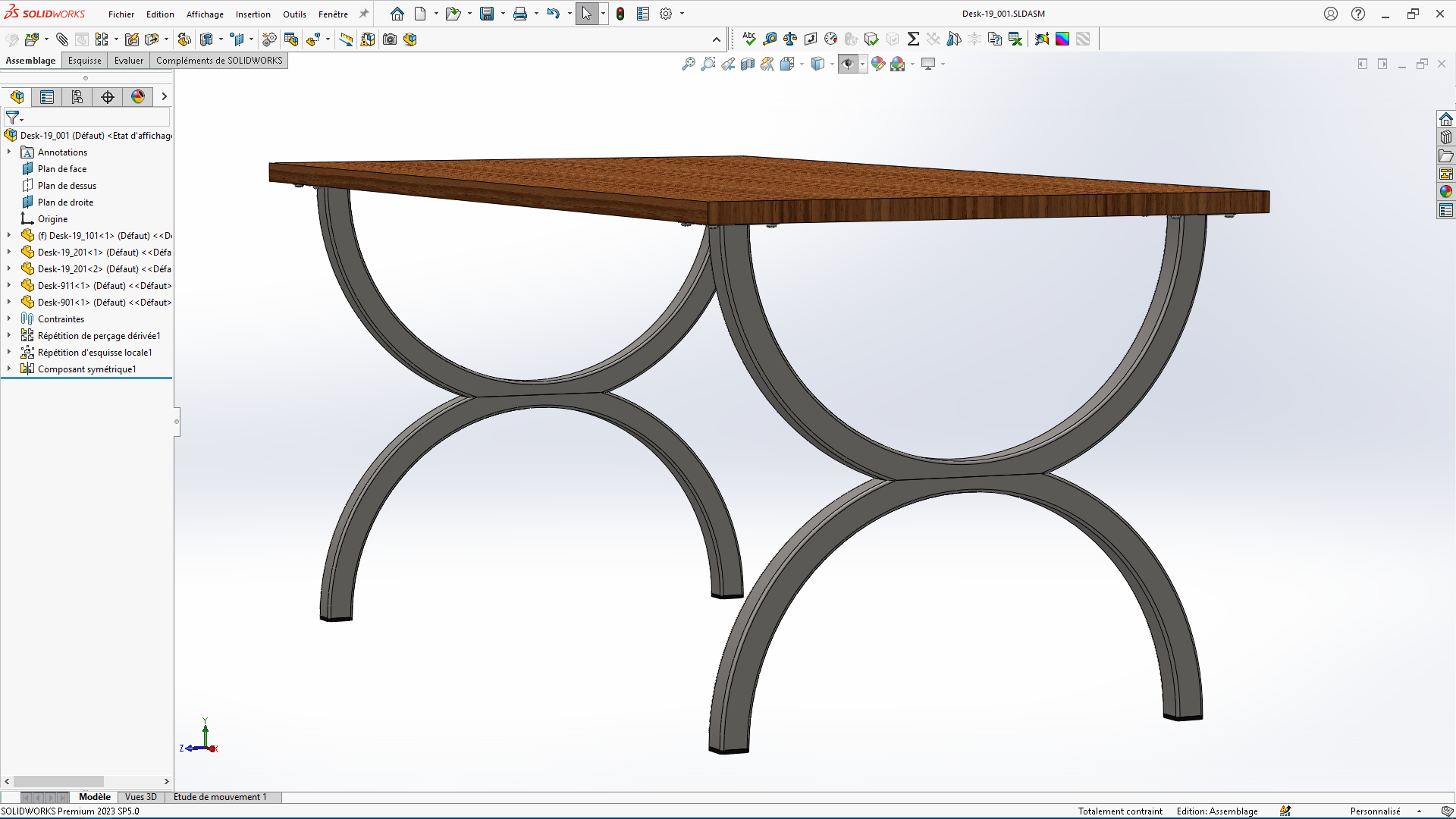Viewport: 1456px width, 819px height.
Task: Open the View Orientation dropdown arrow
Action: pyautogui.click(x=802, y=64)
